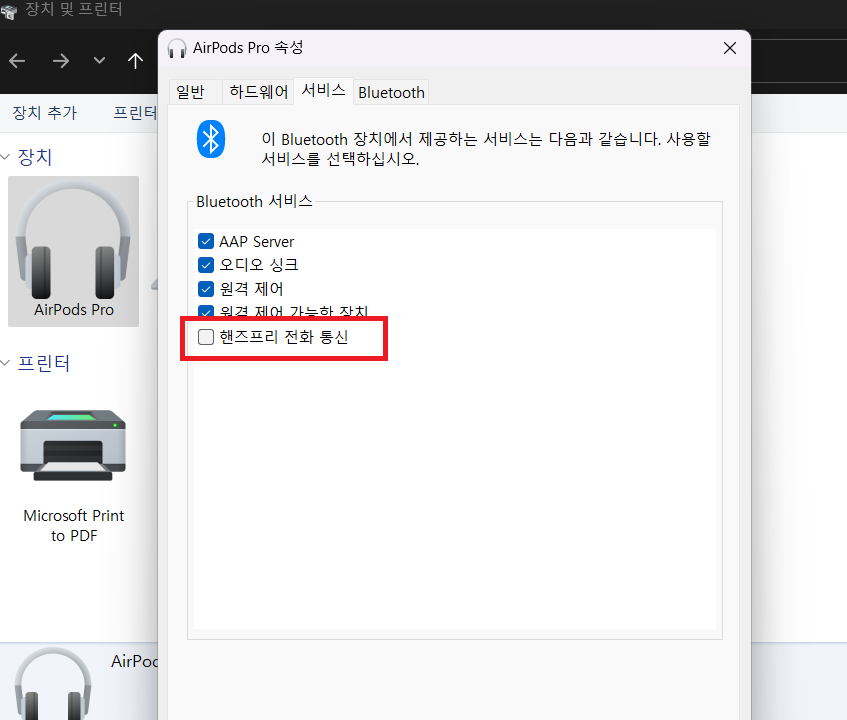The image size is (847, 720).
Task: Click headphone icon in dialog title bar
Action: pyautogui.click(x=177, y=48)
